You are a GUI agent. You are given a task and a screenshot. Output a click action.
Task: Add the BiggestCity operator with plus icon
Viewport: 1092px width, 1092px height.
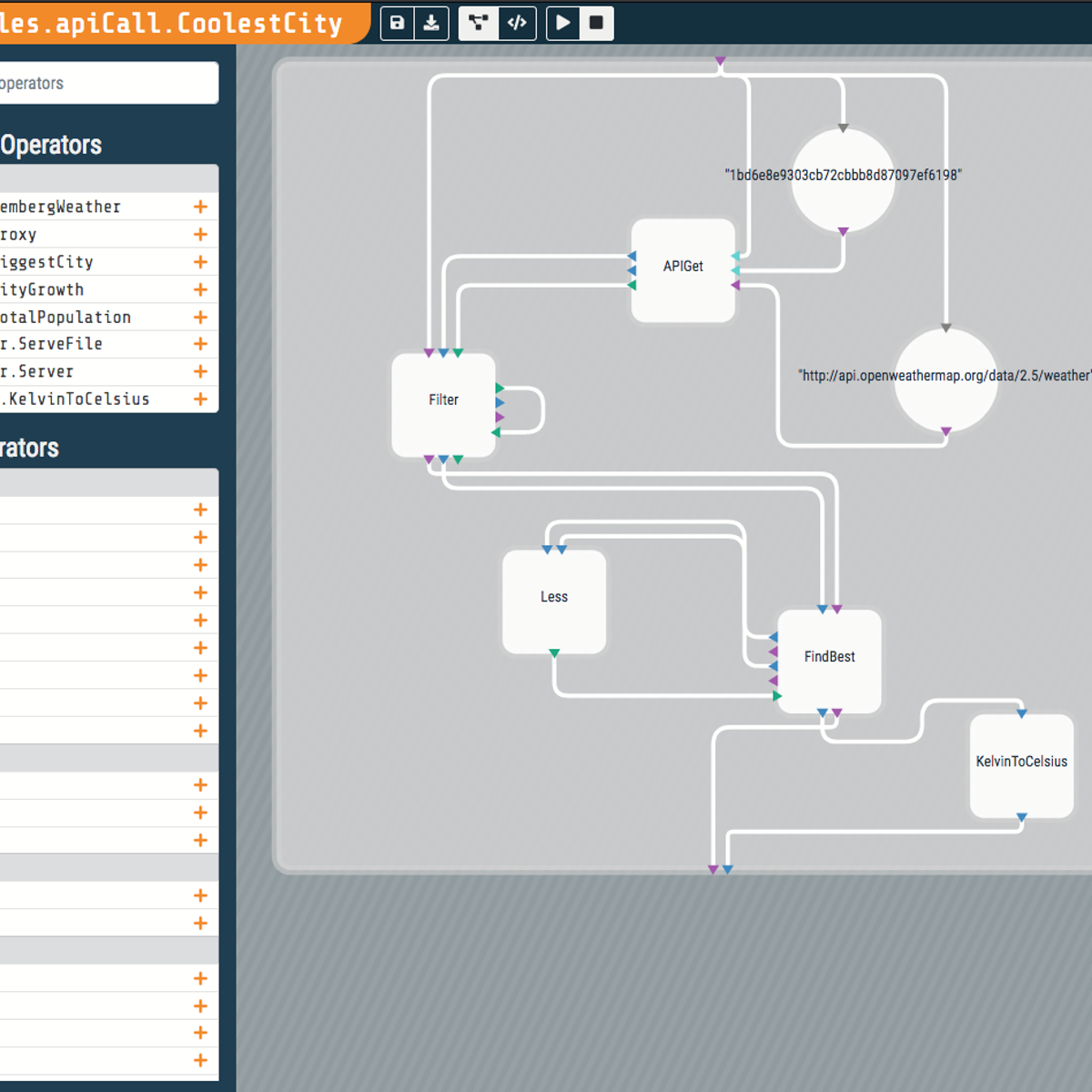[x=200, y=262]
